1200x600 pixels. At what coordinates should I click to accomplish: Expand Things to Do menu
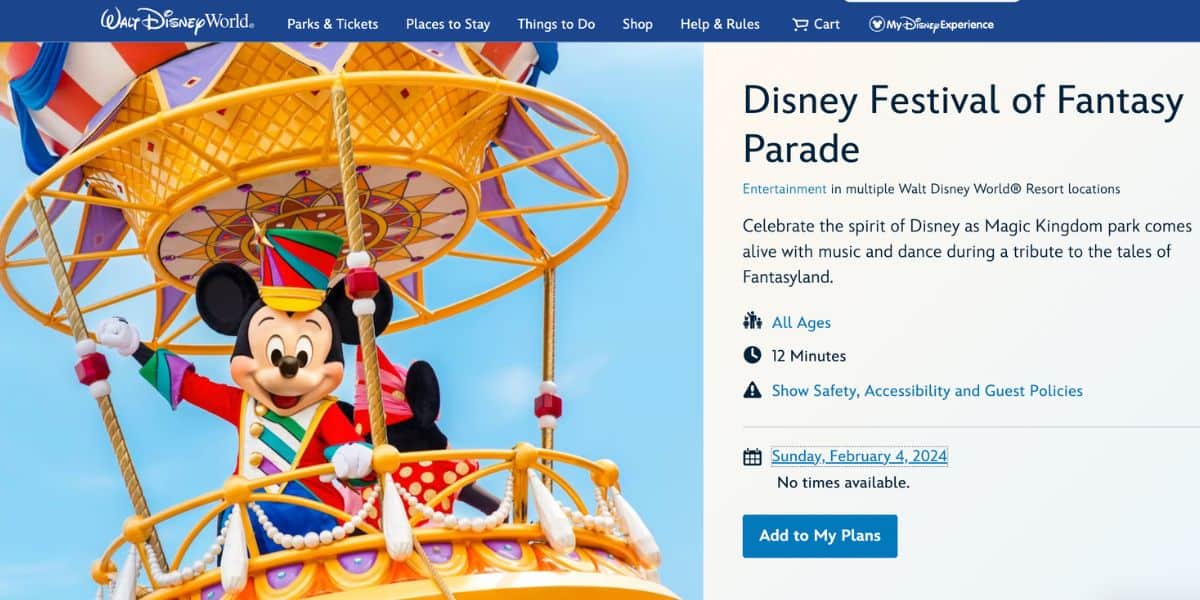[x=556, y=24]
